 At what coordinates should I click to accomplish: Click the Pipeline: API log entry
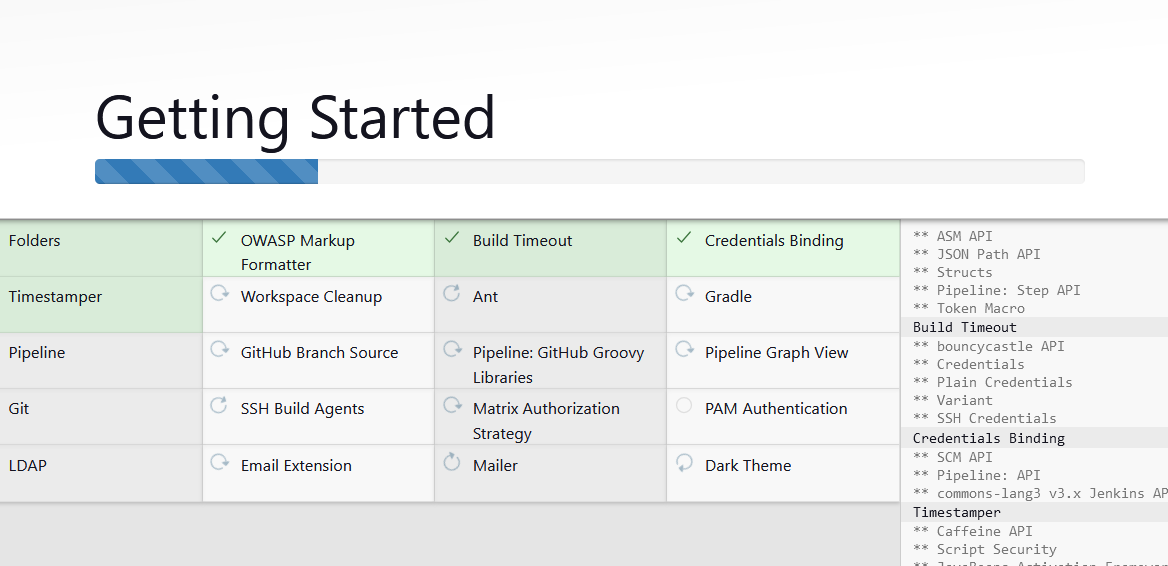point(977,474)
